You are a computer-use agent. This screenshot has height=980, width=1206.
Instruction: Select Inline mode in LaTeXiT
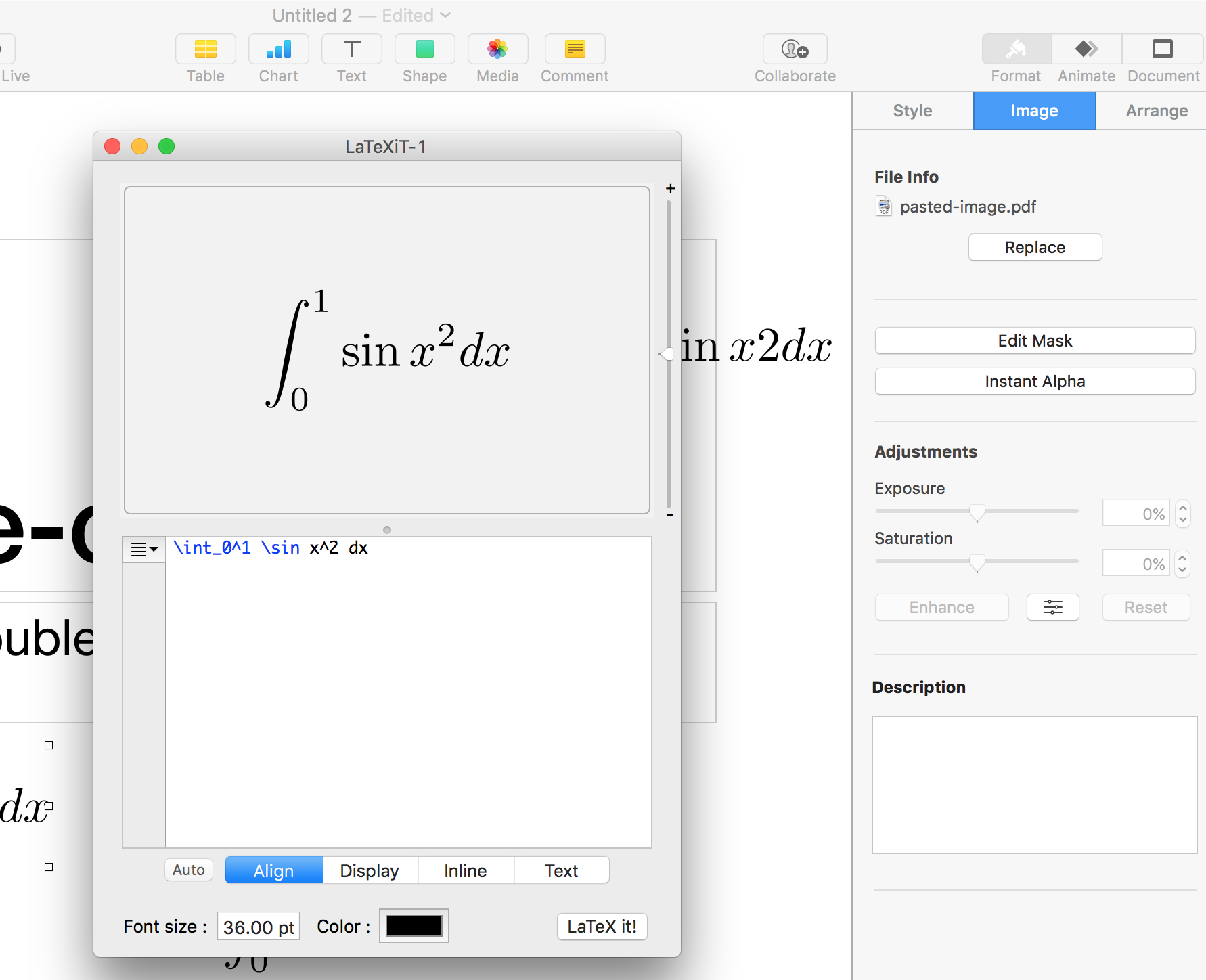coord(466,870)
